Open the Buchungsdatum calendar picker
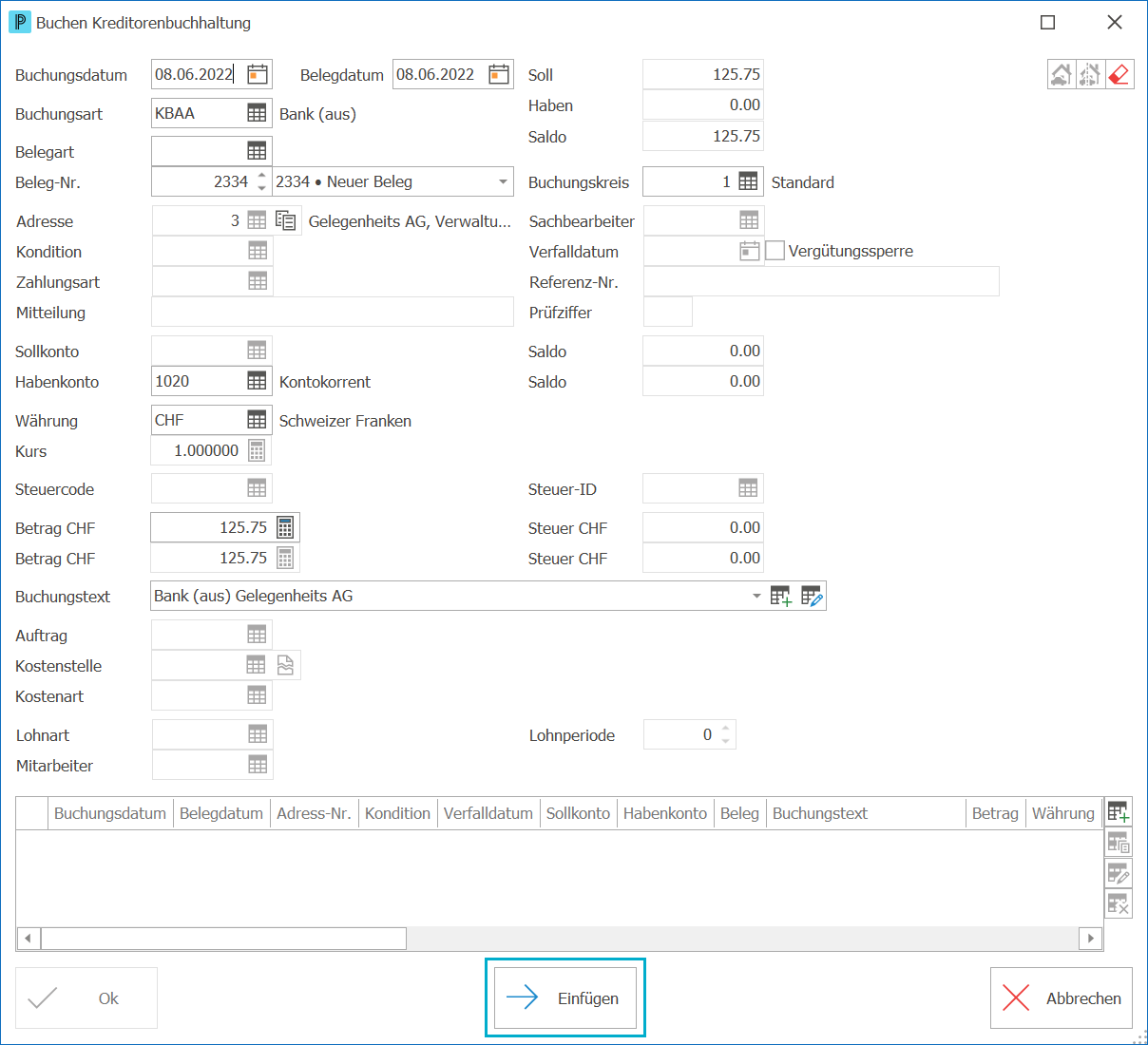1148x1045 pixels. coord(258,74)
